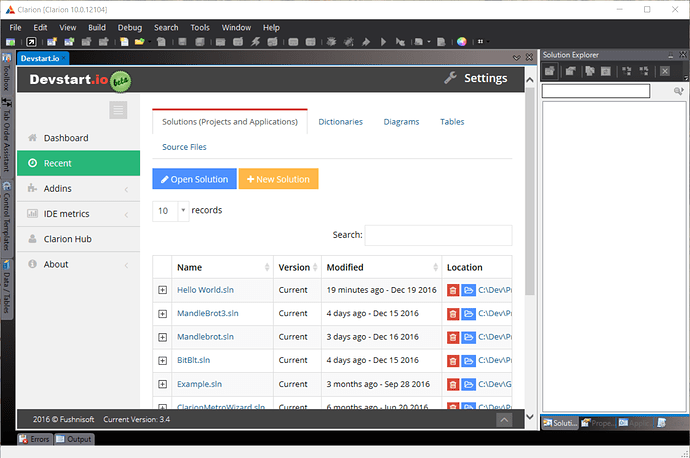Pin the Solution Explorer panel
This screenshot has height=458, width=690.
671,55
